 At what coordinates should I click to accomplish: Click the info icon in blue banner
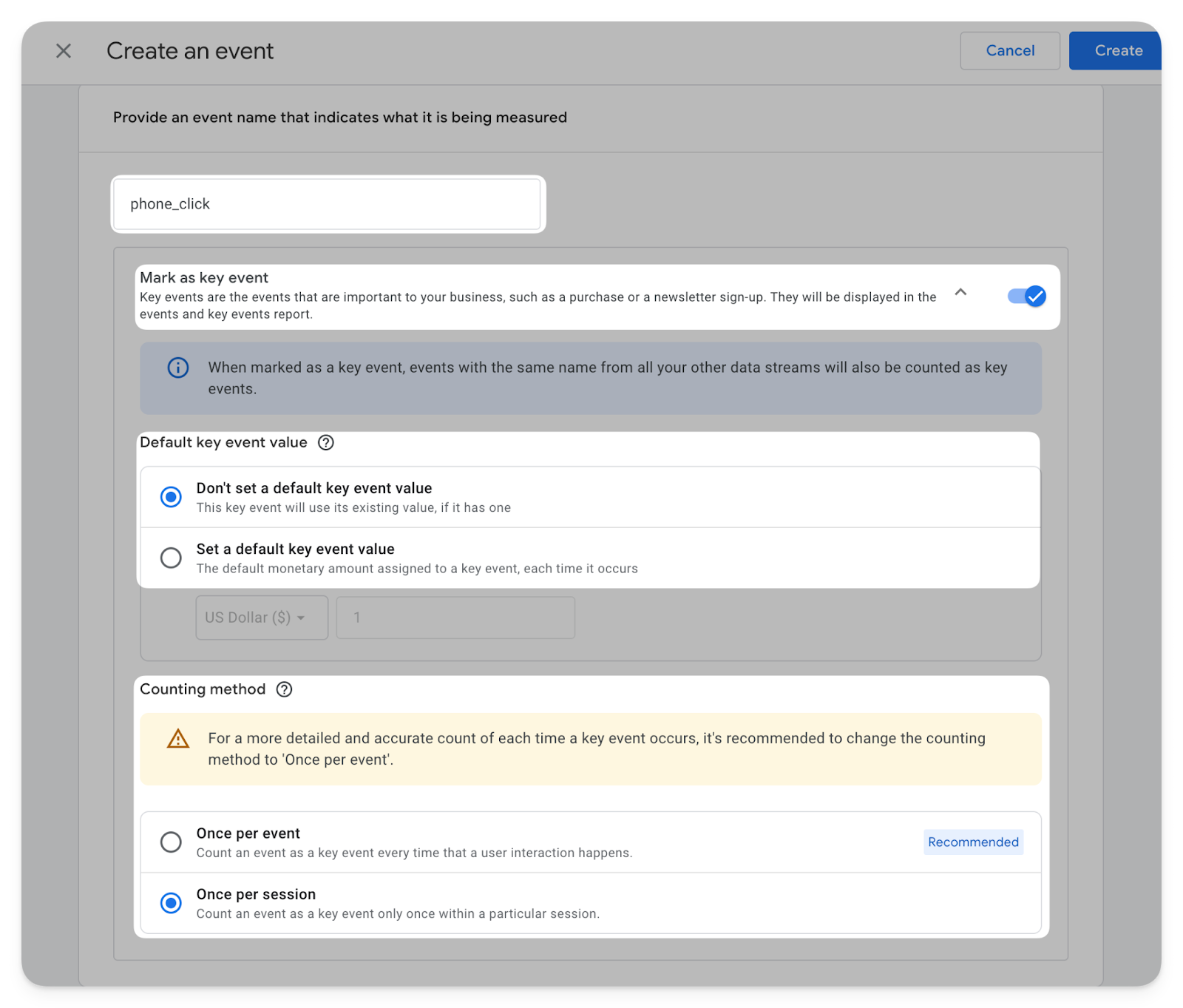click(x=178, y=368)
